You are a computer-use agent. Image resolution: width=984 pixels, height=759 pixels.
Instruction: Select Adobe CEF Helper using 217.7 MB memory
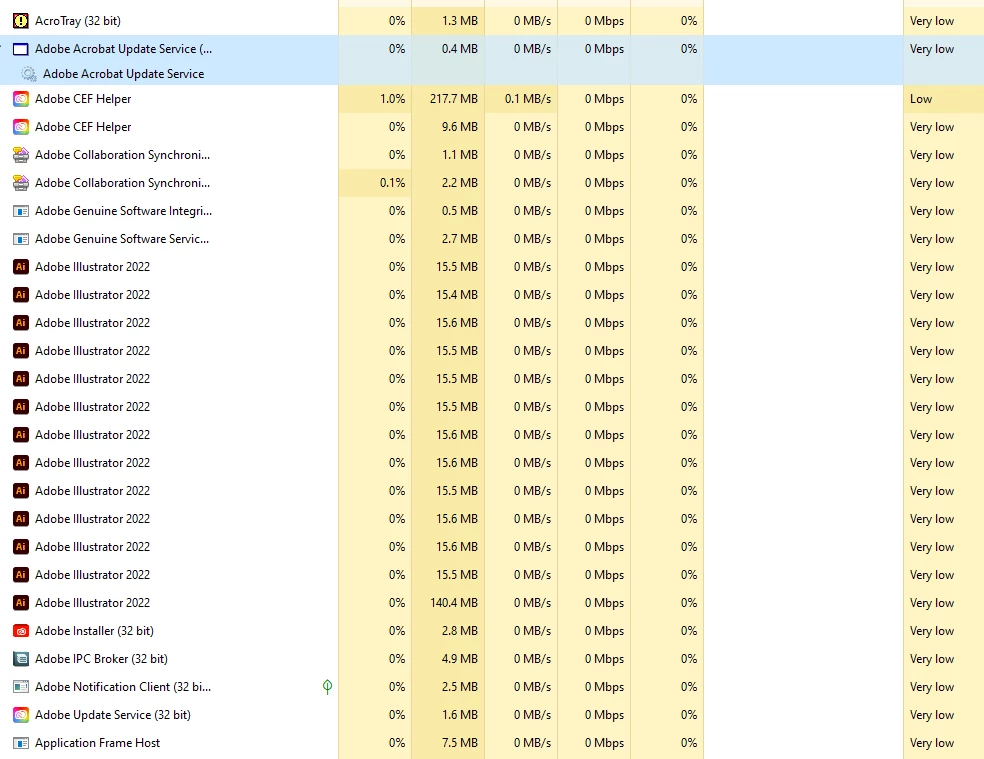[x=83, y=99]
